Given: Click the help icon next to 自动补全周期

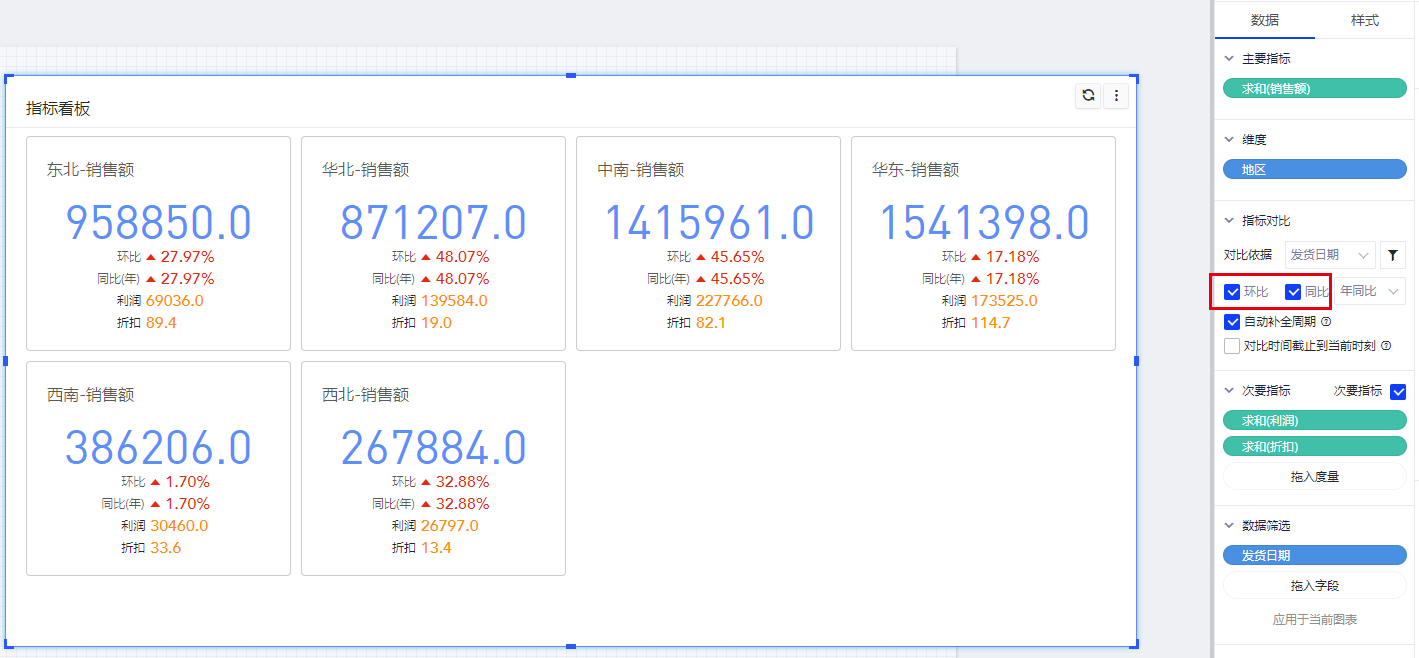Looking at the screenshot, I should coord(1326,322).
